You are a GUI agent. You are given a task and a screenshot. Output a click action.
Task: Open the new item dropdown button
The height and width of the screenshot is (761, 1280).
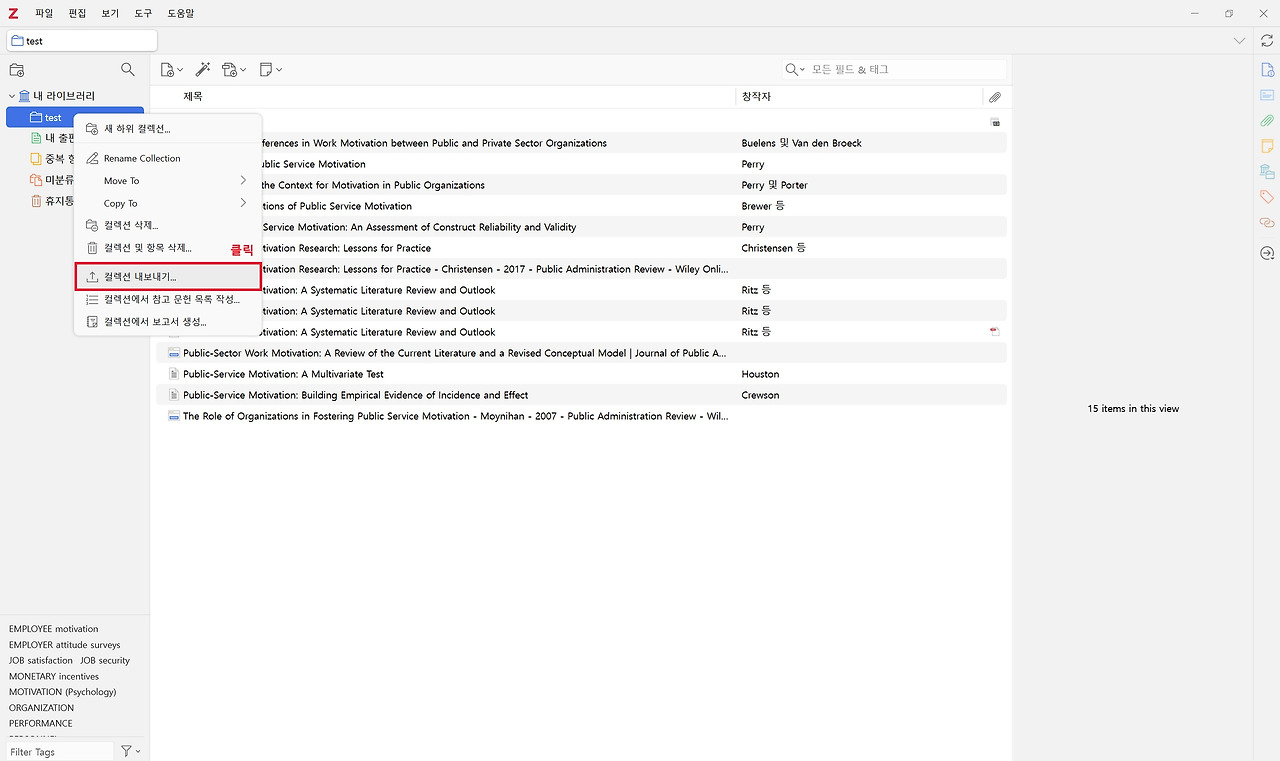(172, 69)
